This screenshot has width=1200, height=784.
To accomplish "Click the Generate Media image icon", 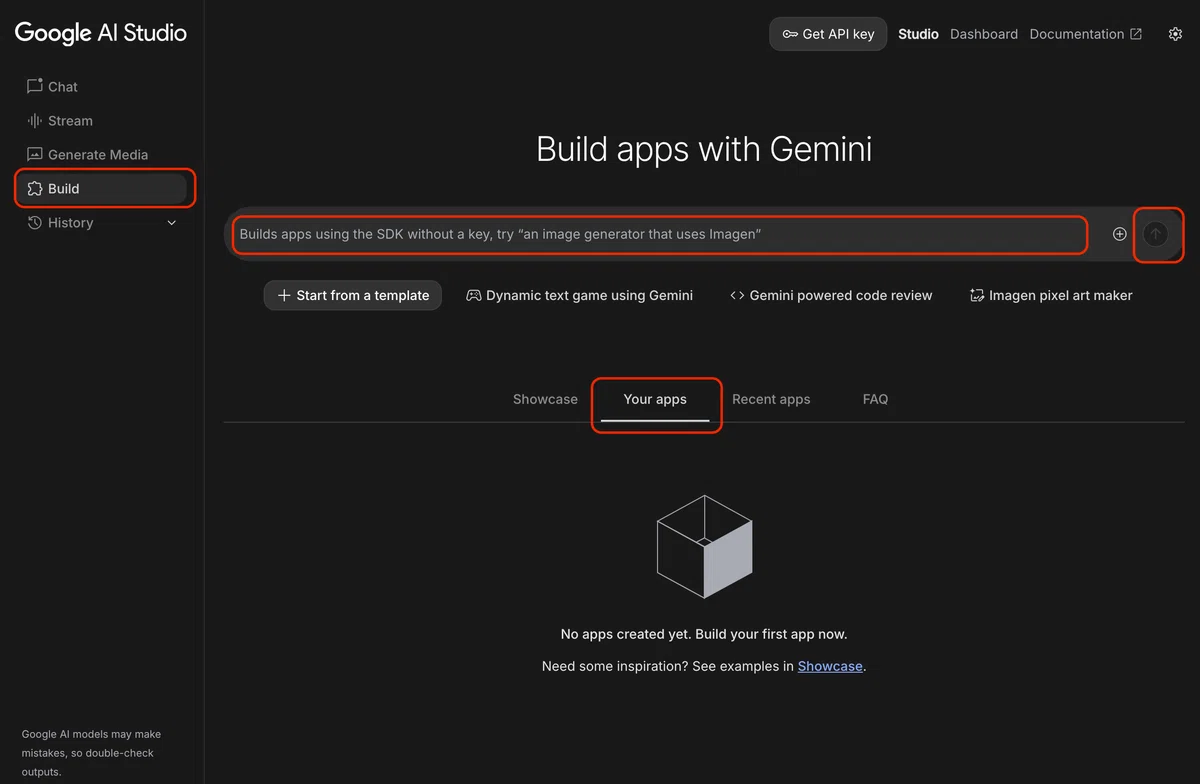I will pos(35,155).
